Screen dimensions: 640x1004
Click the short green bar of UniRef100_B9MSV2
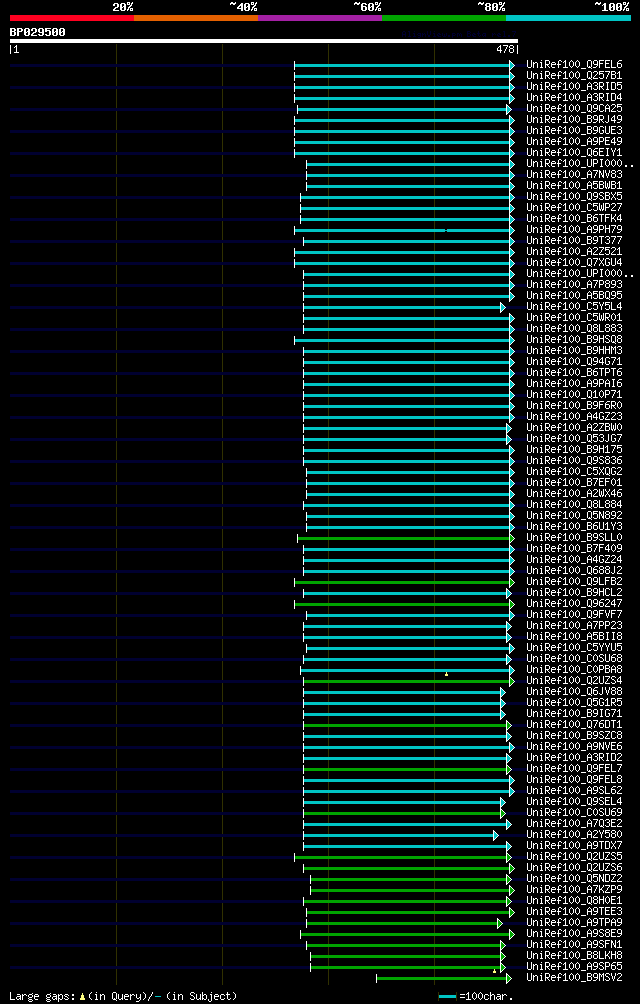(444, 978)
